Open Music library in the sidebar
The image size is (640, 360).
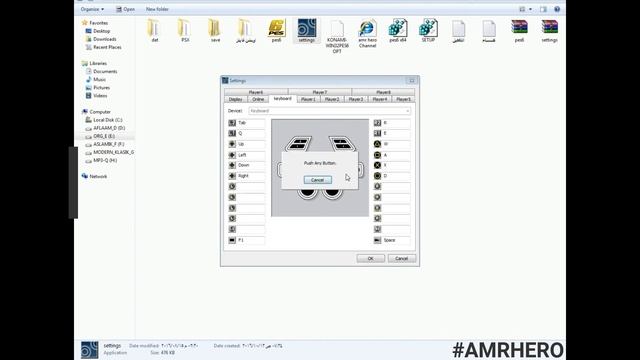click(x=96, y=80)
